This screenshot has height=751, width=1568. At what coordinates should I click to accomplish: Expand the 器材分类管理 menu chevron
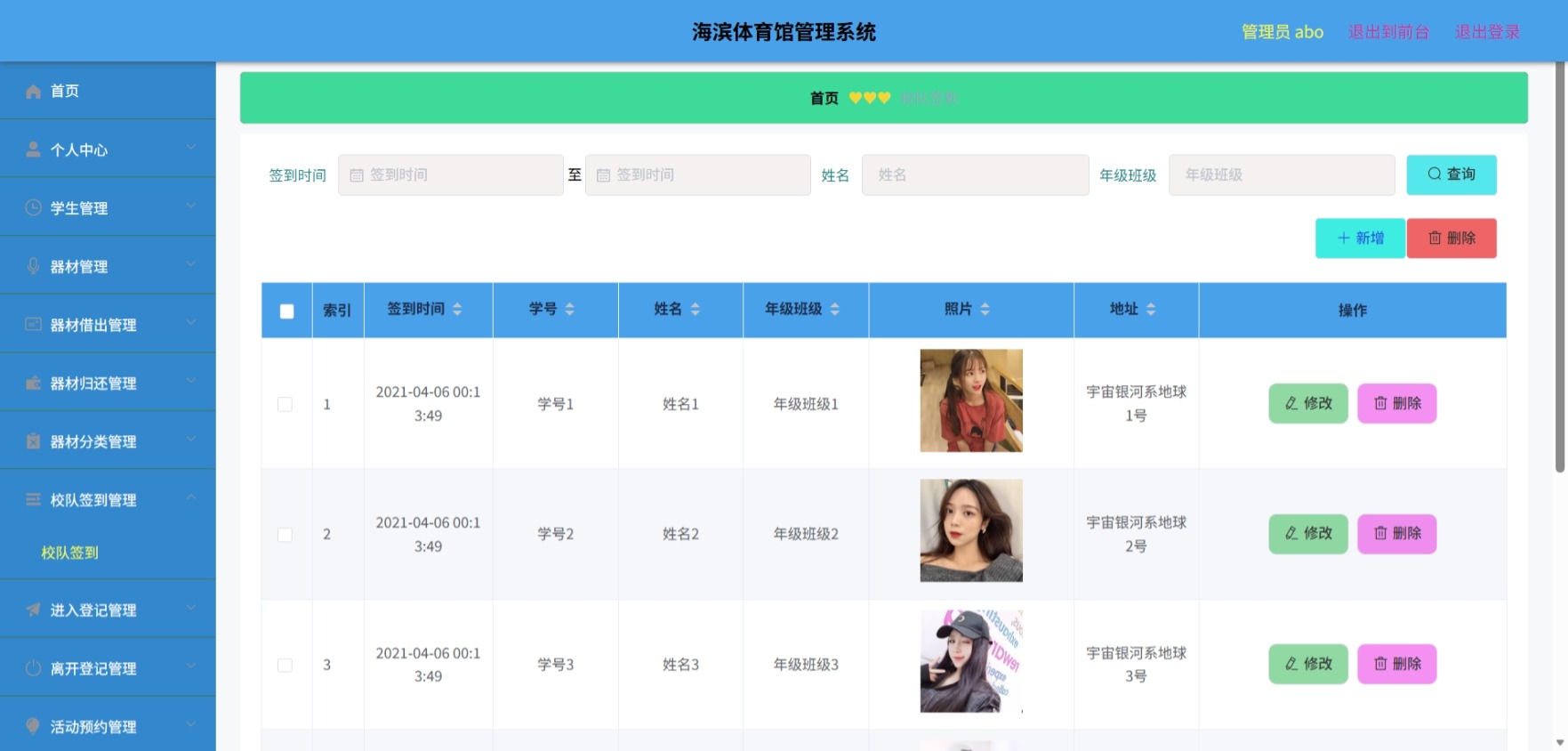(190, 440)
